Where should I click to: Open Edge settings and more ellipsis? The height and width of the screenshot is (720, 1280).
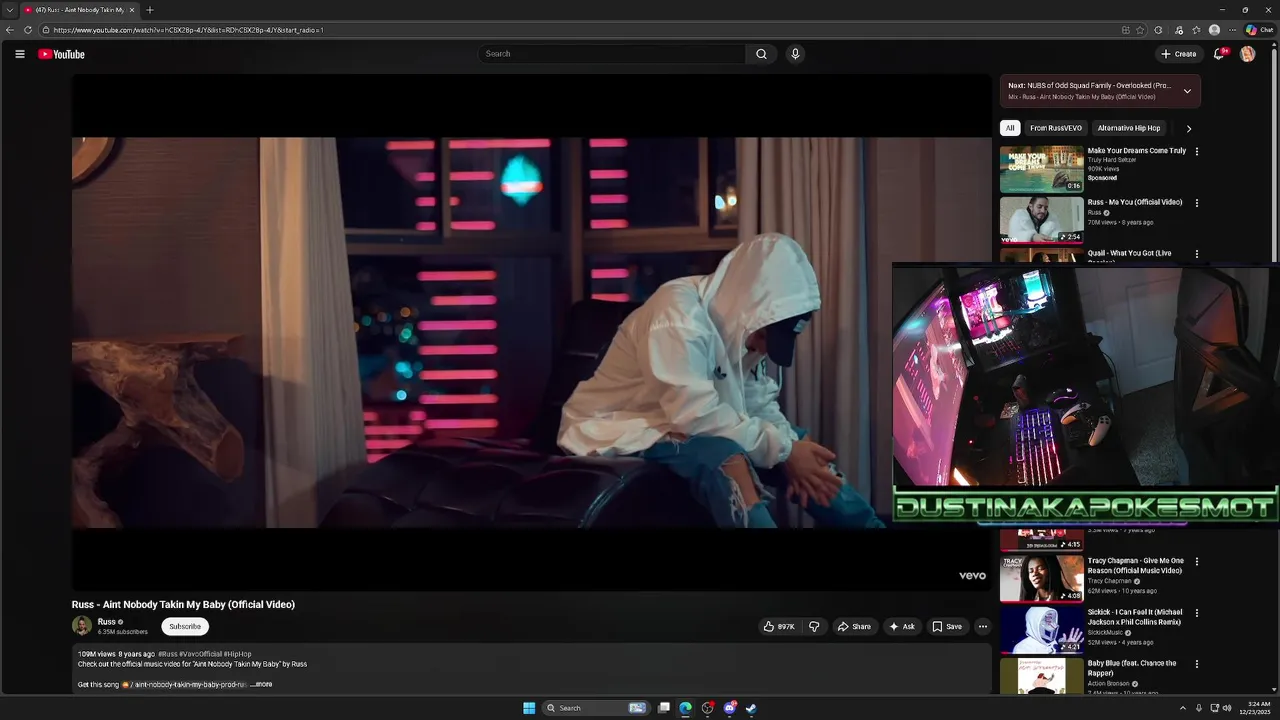pos(1233,30)
